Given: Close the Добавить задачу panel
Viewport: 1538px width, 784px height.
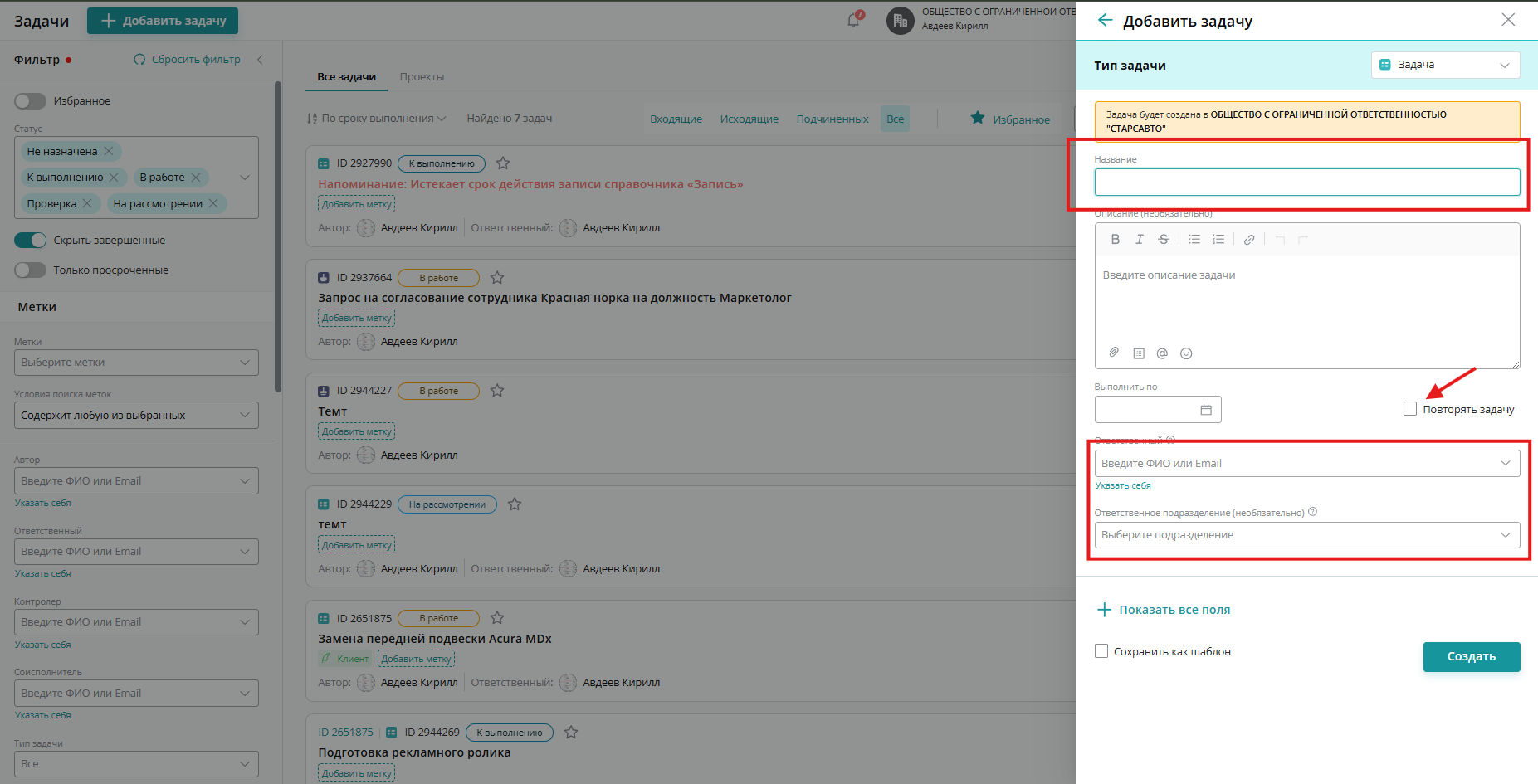Looking at the screenshot, I should (1508, 20).
